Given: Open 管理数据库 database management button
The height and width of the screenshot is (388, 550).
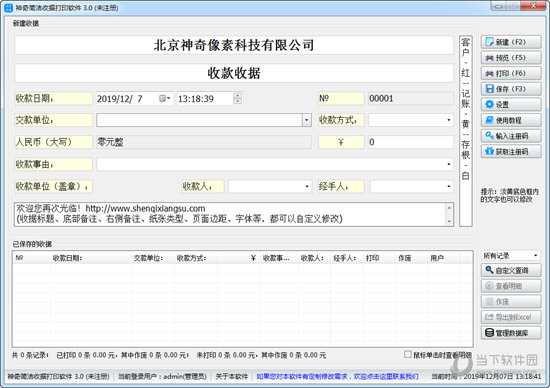Looking at the screenshot, I should pos(511,333).
